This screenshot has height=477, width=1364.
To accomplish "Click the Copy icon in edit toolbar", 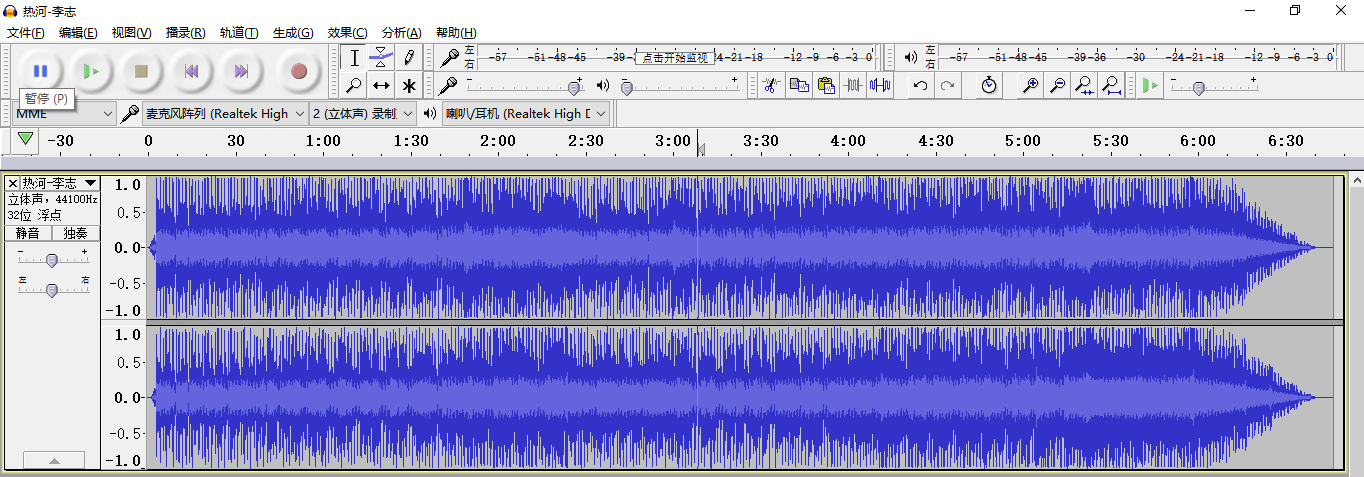I will pyautogui.click(x=798, y=85).
